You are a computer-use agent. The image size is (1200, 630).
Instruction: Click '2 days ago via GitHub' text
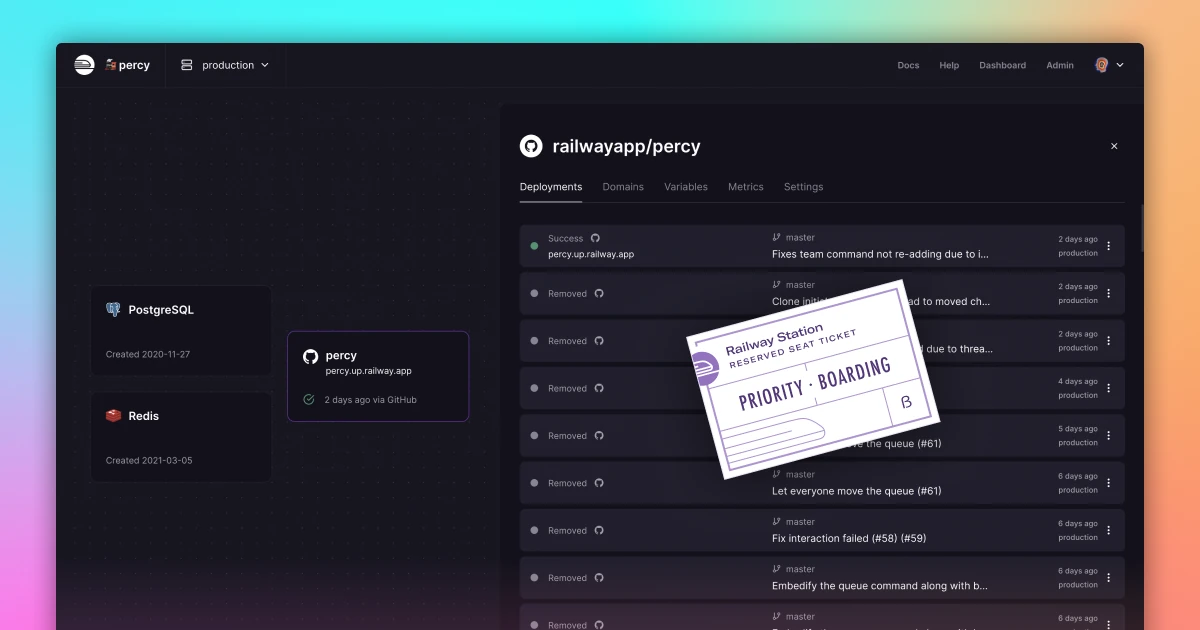[370, 400]
